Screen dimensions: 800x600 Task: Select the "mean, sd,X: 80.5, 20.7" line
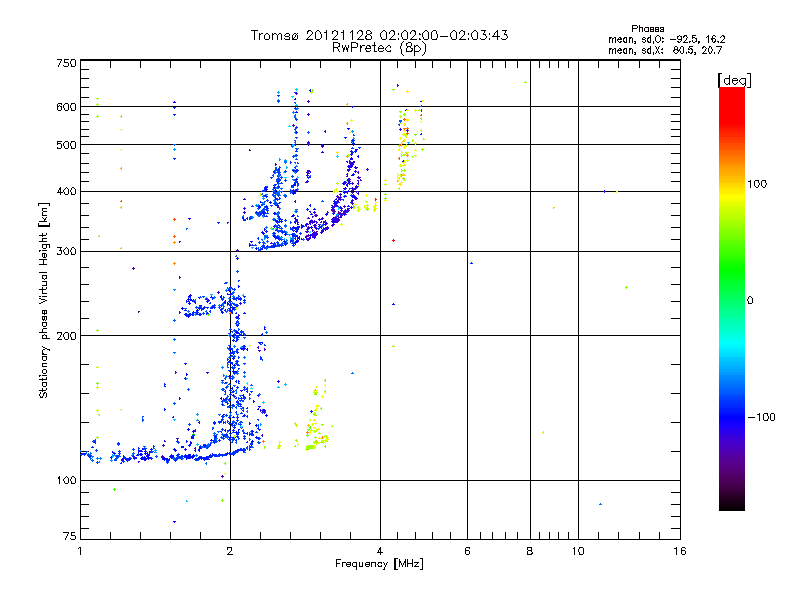[665, 50]
